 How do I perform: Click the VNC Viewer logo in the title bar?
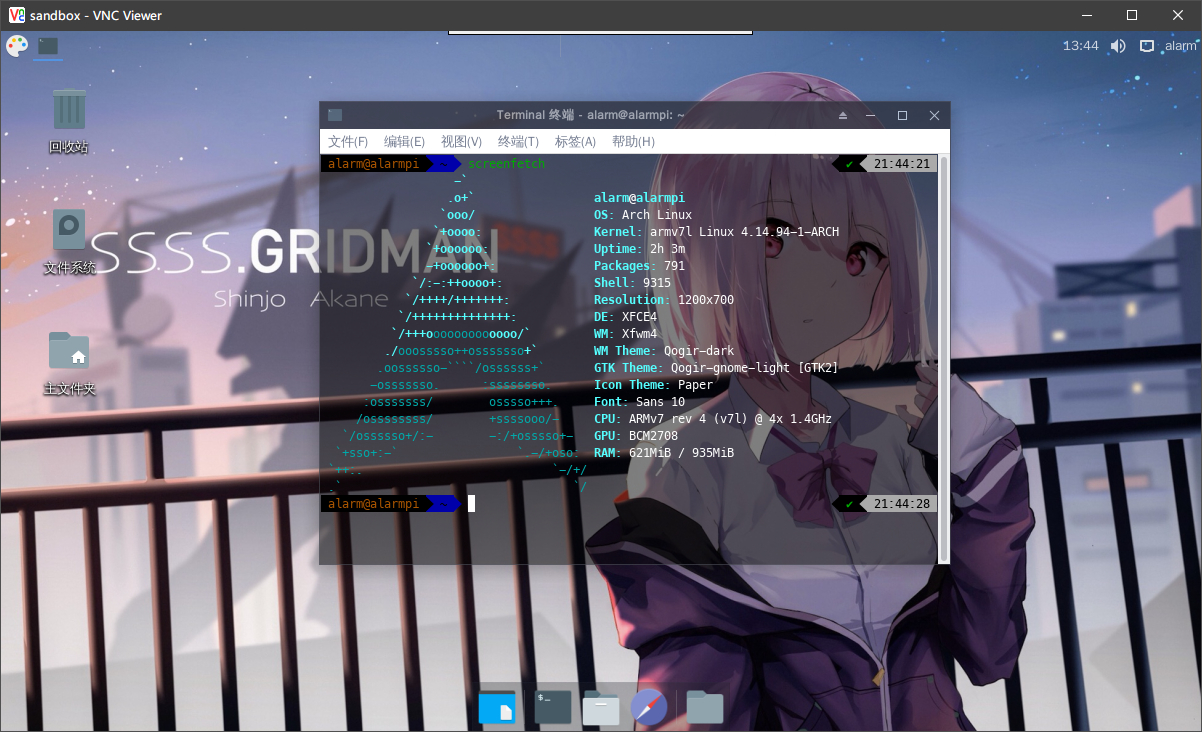tap(16, 15)
